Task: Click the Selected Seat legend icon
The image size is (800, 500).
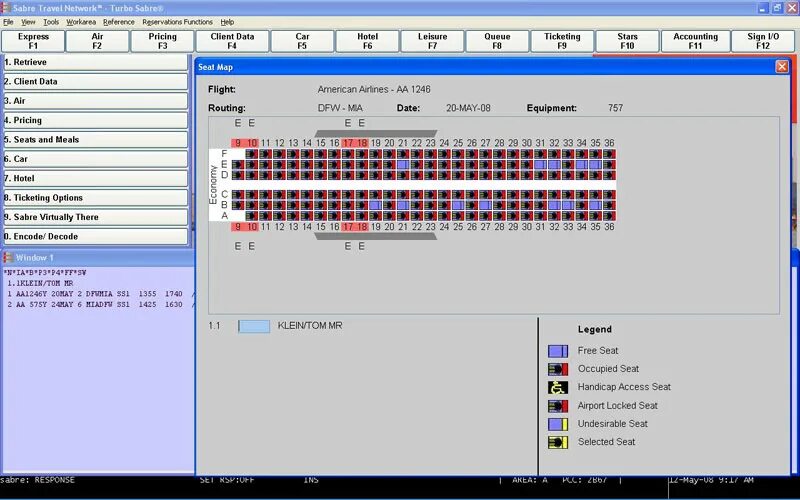Action: [x=558, y=442]
